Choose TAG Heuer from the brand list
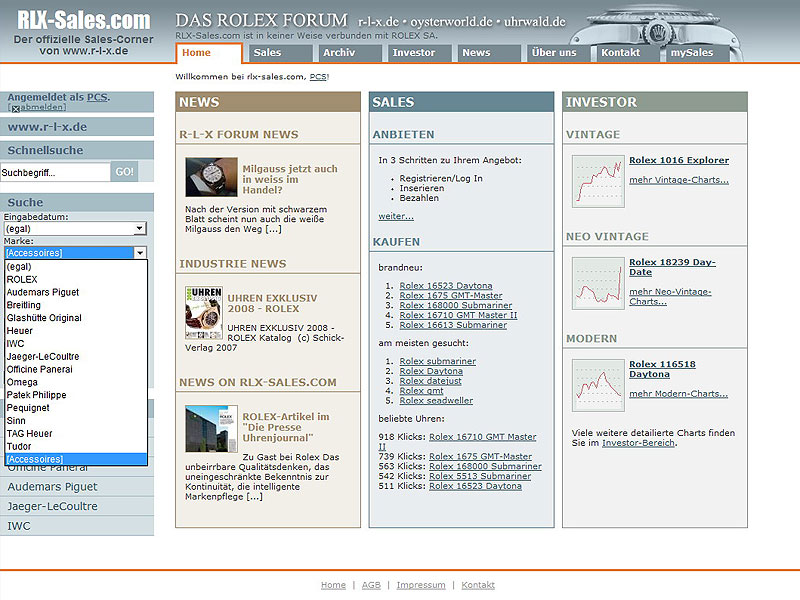The width and height of the screenshot is (800, 600). tap(76, 434)
